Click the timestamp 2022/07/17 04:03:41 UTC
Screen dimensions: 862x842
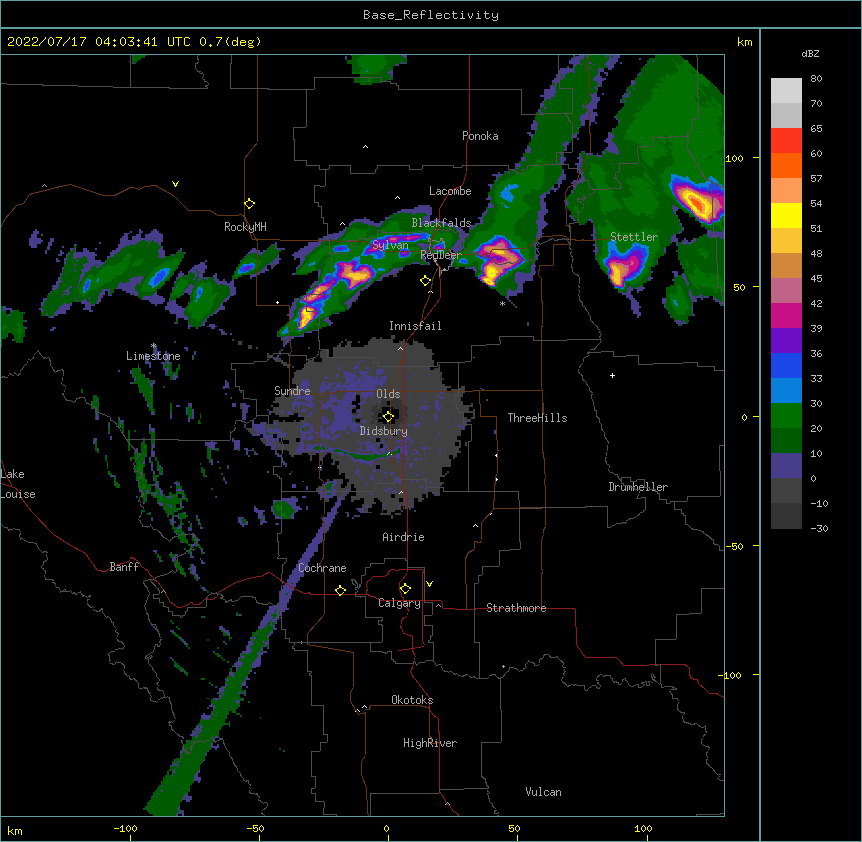click(x=98, y=42)
